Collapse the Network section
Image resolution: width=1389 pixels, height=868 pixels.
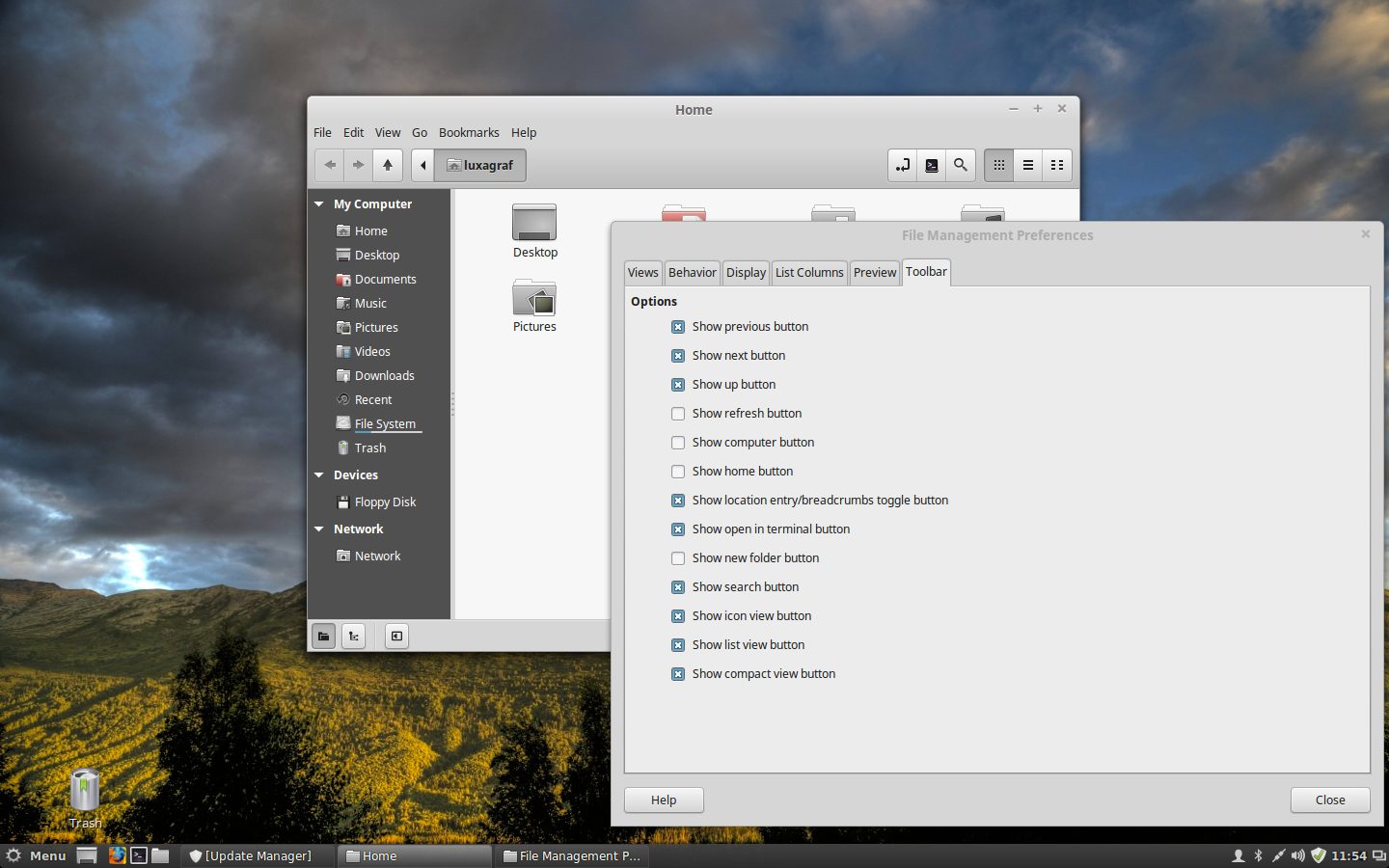tap(319, 529)
